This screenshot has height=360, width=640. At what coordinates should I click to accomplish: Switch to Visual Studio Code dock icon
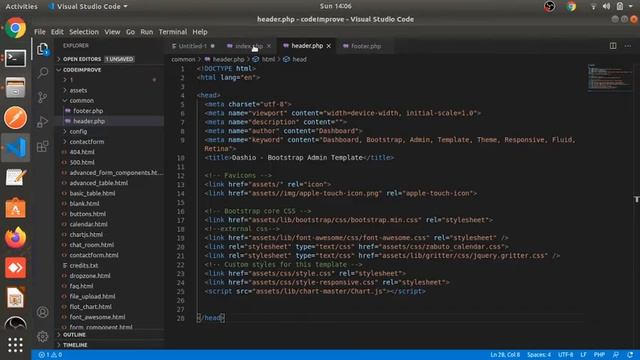point(16,147)
